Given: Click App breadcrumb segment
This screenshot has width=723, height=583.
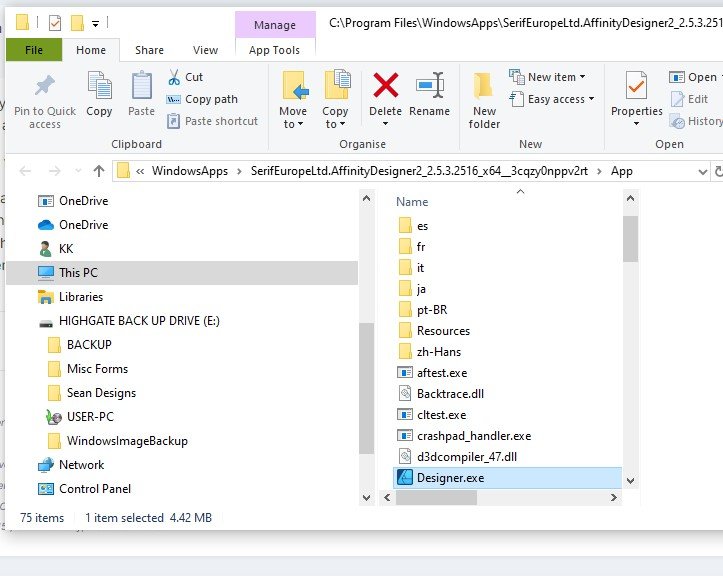Looking at the screenshot, I should (622, 171).
